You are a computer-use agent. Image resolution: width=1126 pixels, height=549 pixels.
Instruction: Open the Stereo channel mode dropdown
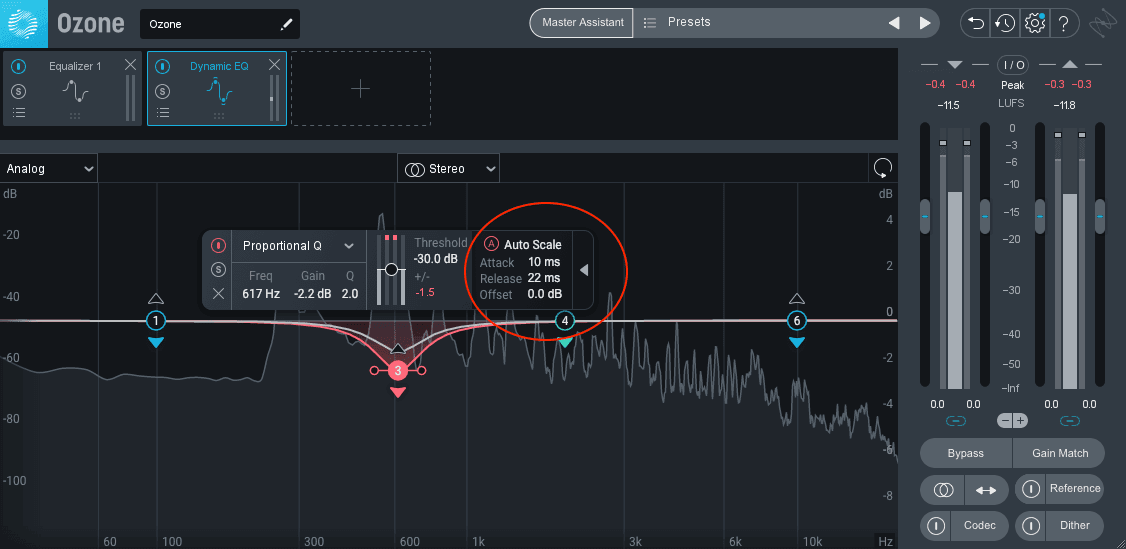coord(449,169)
